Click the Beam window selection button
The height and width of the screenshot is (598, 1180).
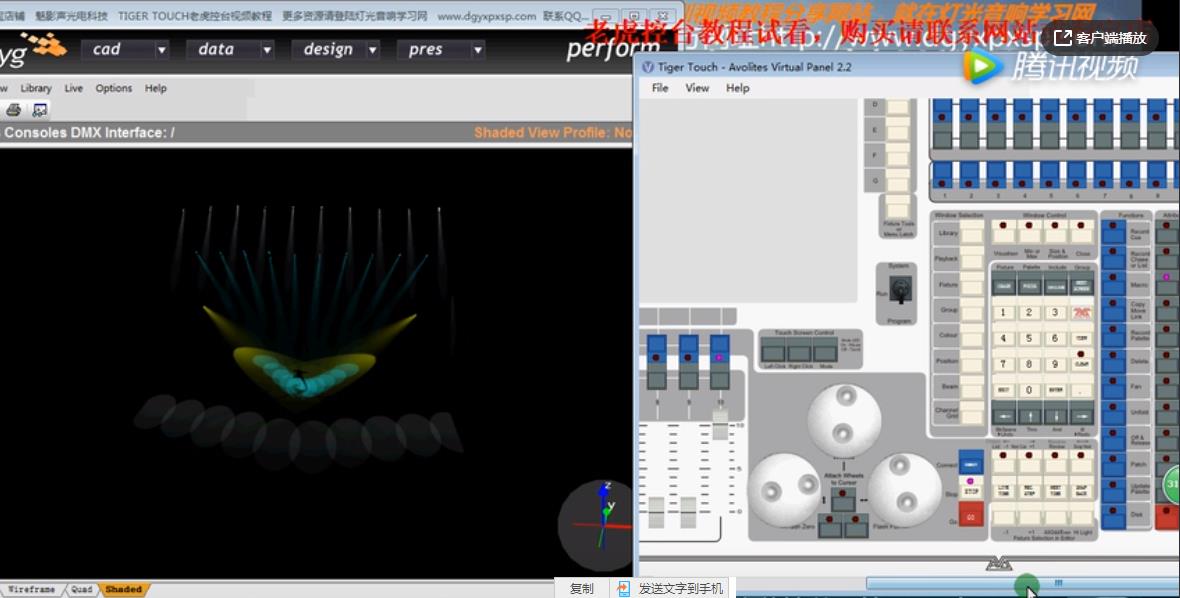click(972, 386)
